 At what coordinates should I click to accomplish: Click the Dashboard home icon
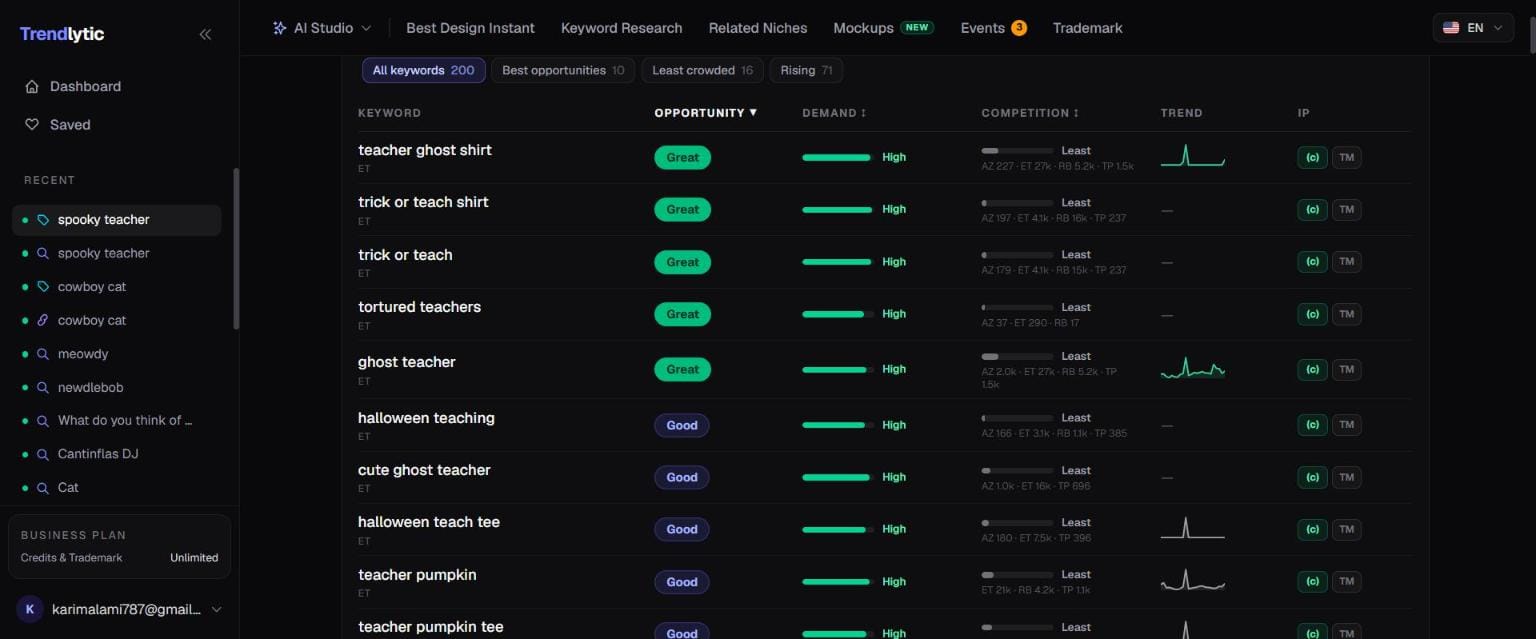click(x=32, y=86)
